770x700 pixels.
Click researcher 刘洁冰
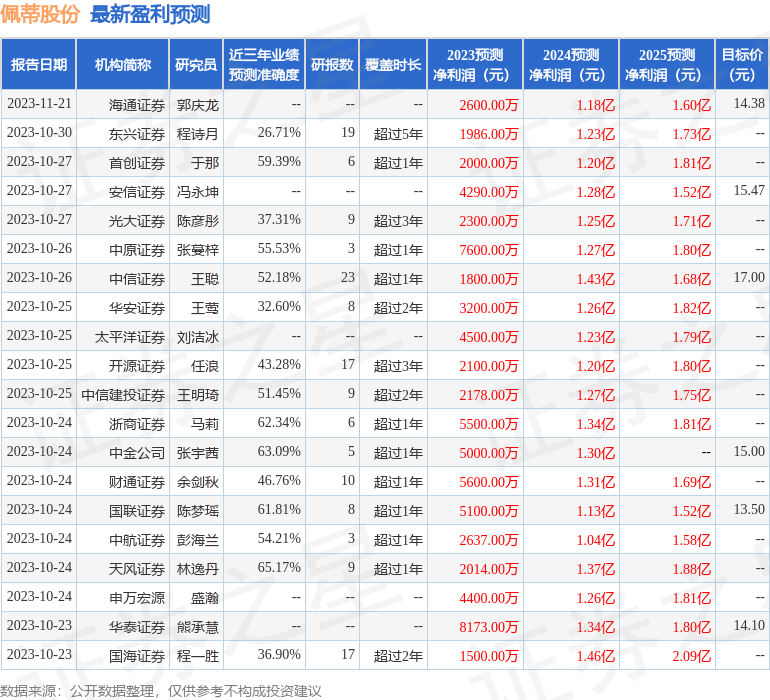click(x=197, y=337)
